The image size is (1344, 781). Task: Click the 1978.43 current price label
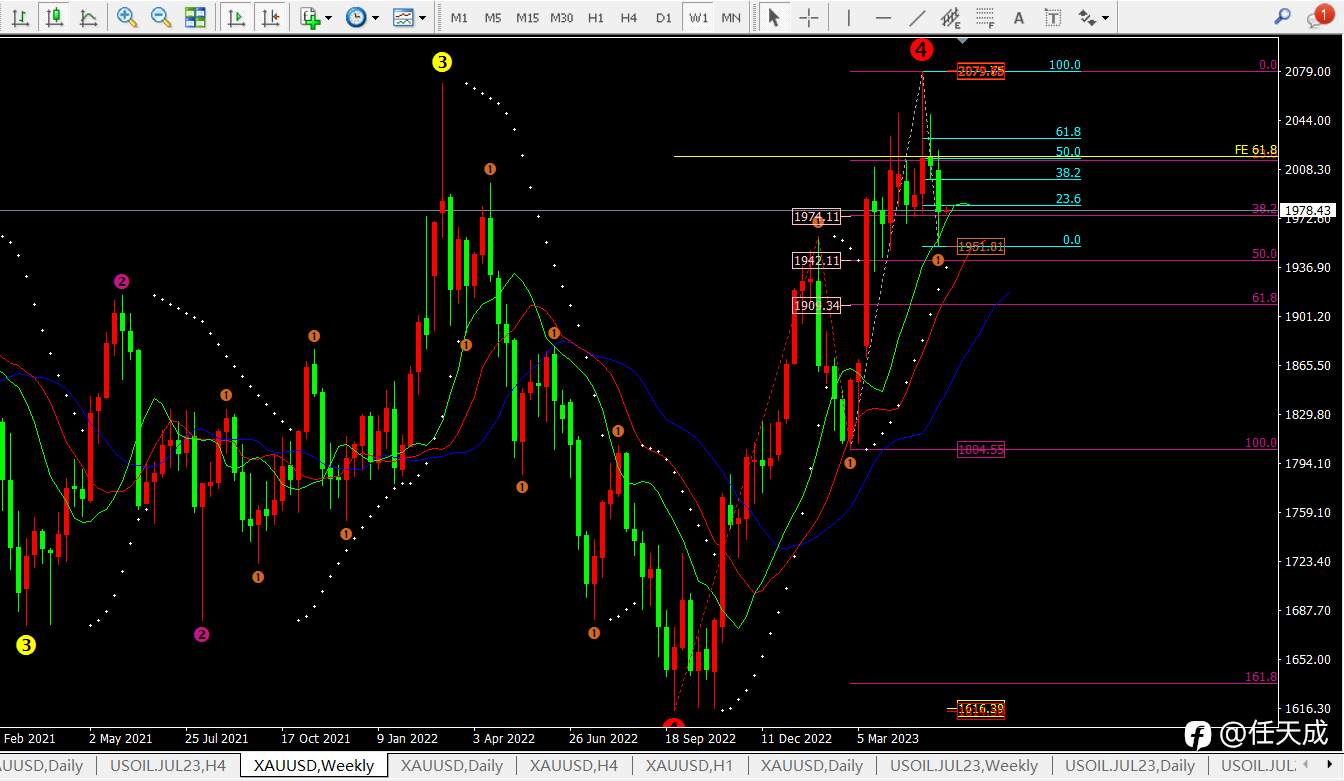click(1309, 210)
